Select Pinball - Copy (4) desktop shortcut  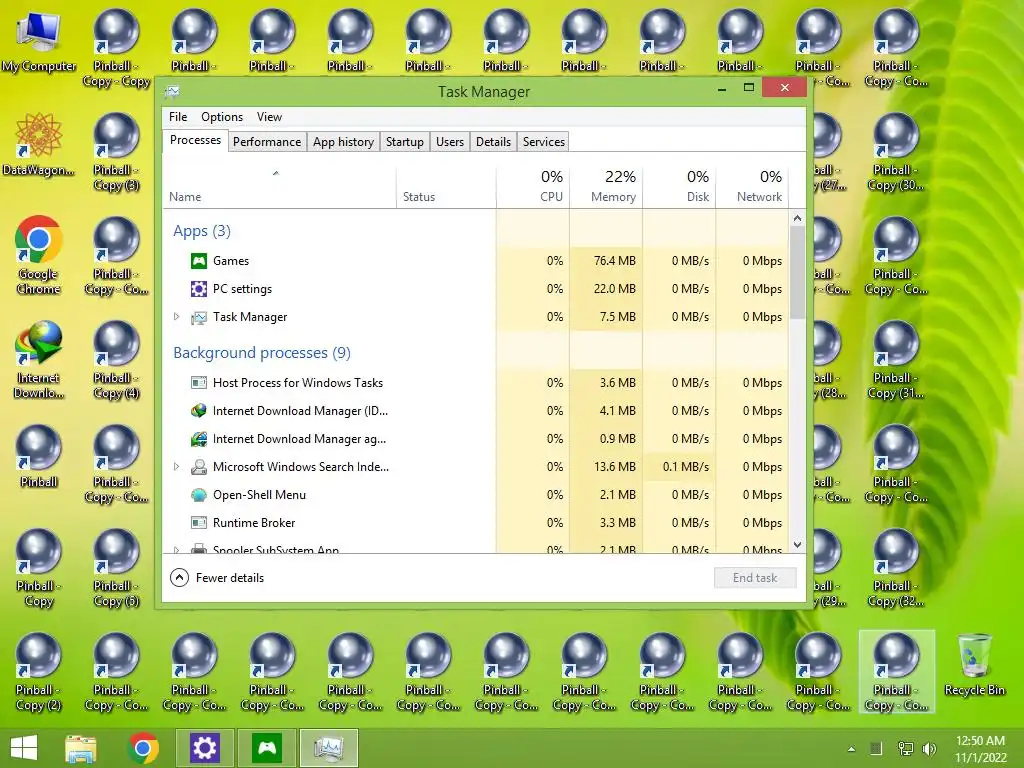(x=116, y=360)
